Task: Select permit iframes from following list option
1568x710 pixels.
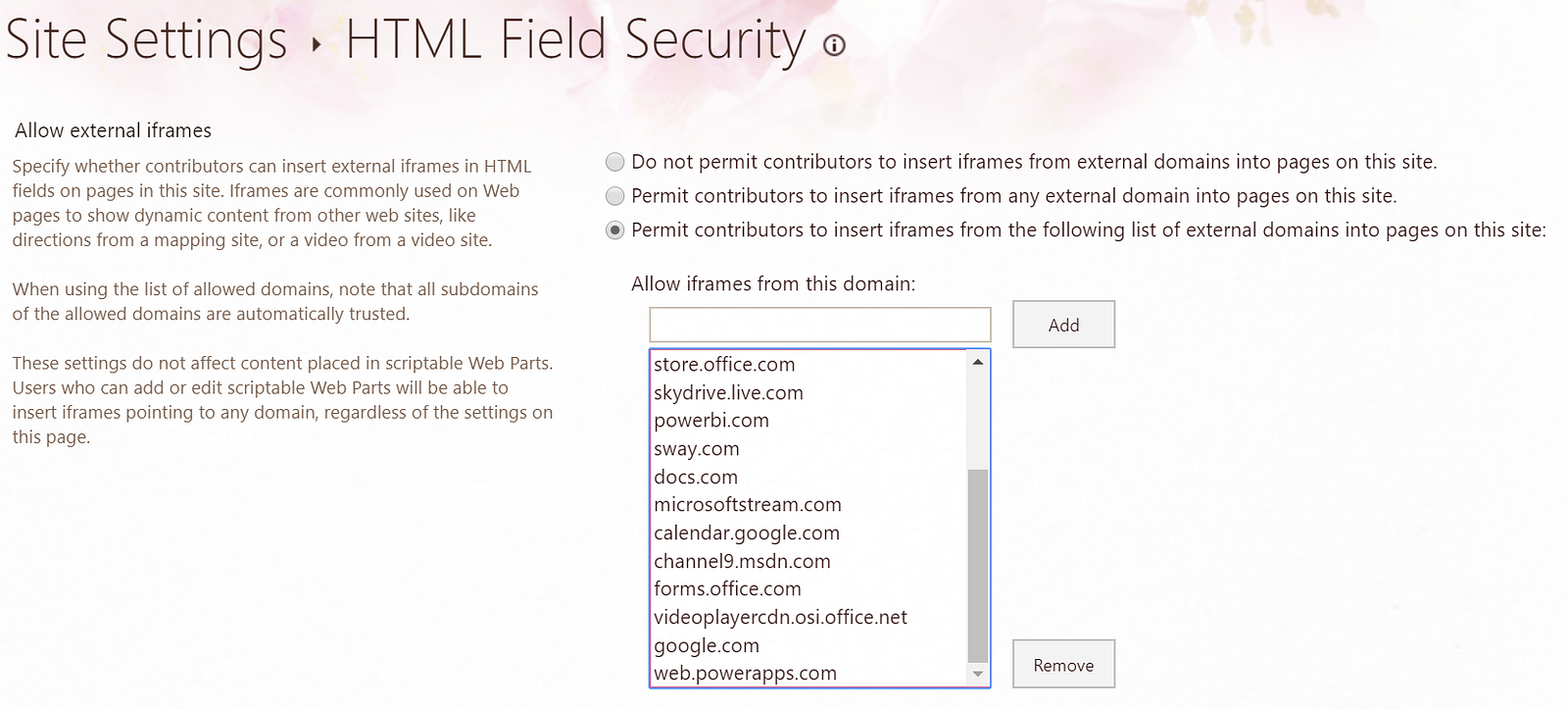Action: pos(614,230)
